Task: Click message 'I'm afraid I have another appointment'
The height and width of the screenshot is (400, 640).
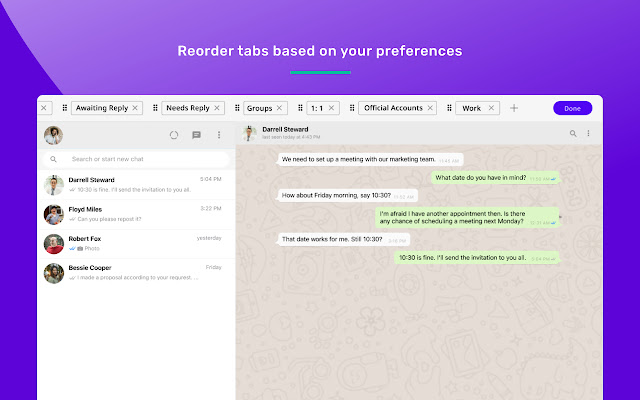Action: tap(467, 217)
